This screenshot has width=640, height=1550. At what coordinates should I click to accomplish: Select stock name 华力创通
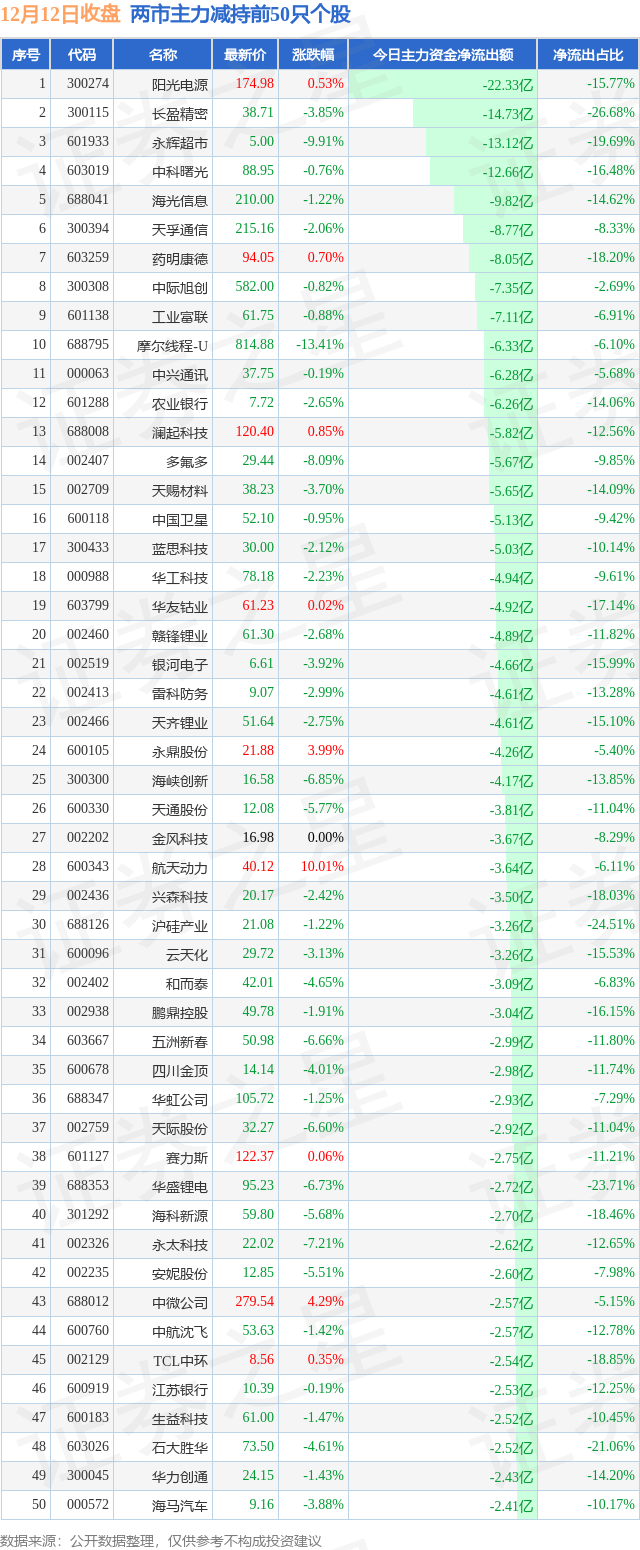(180, 1476)
